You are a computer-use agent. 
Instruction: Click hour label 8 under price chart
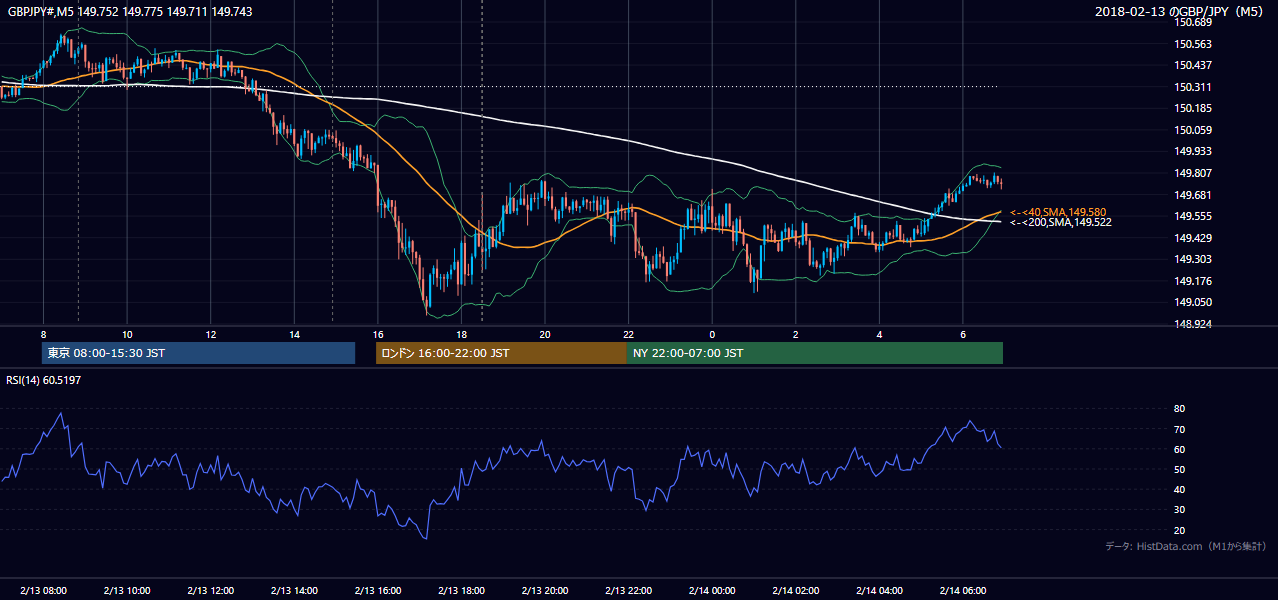(43, 334)
